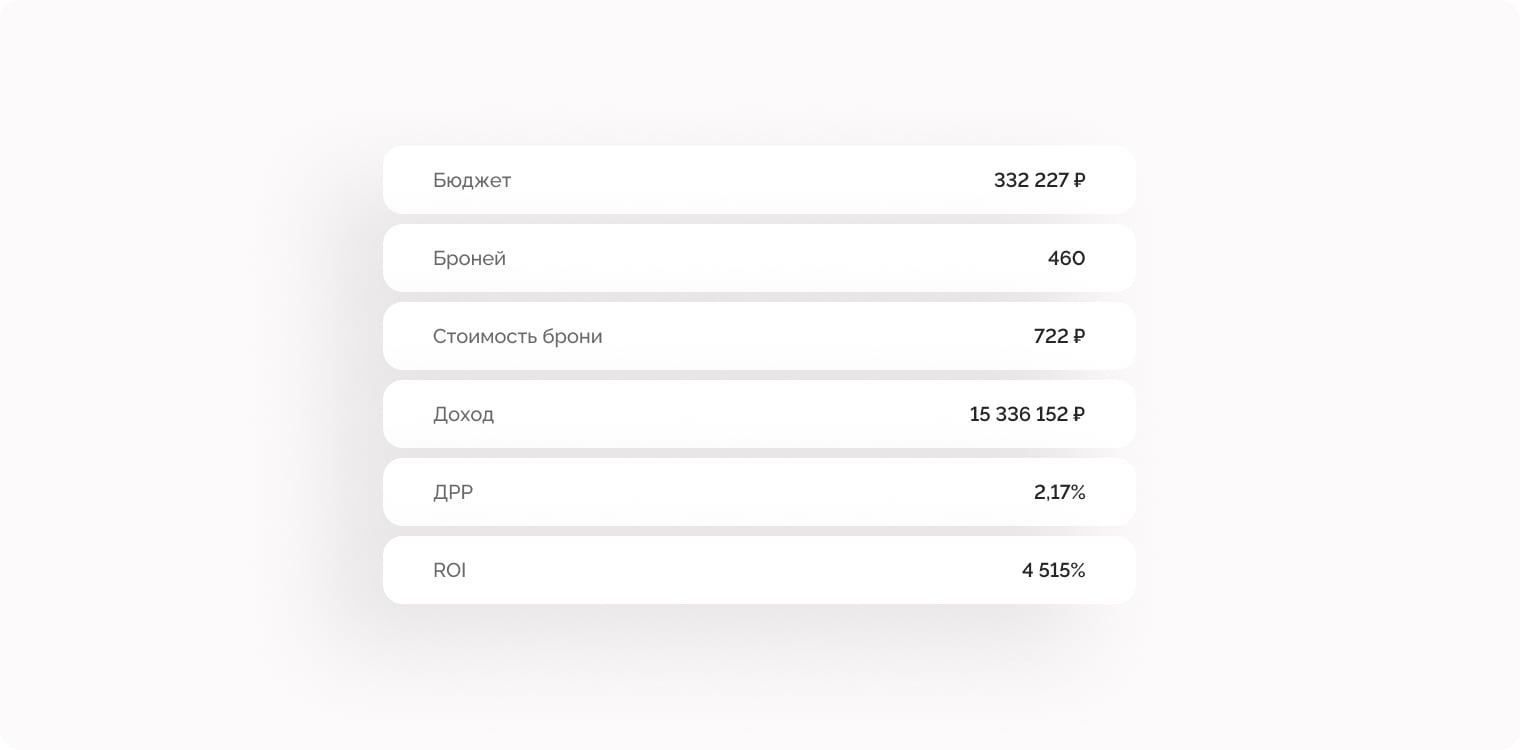Click the ruble sign after 722
Image resolution: width=1520 pixels, height=750 pixels.
pyautogui.click(x=1079, y=337)
